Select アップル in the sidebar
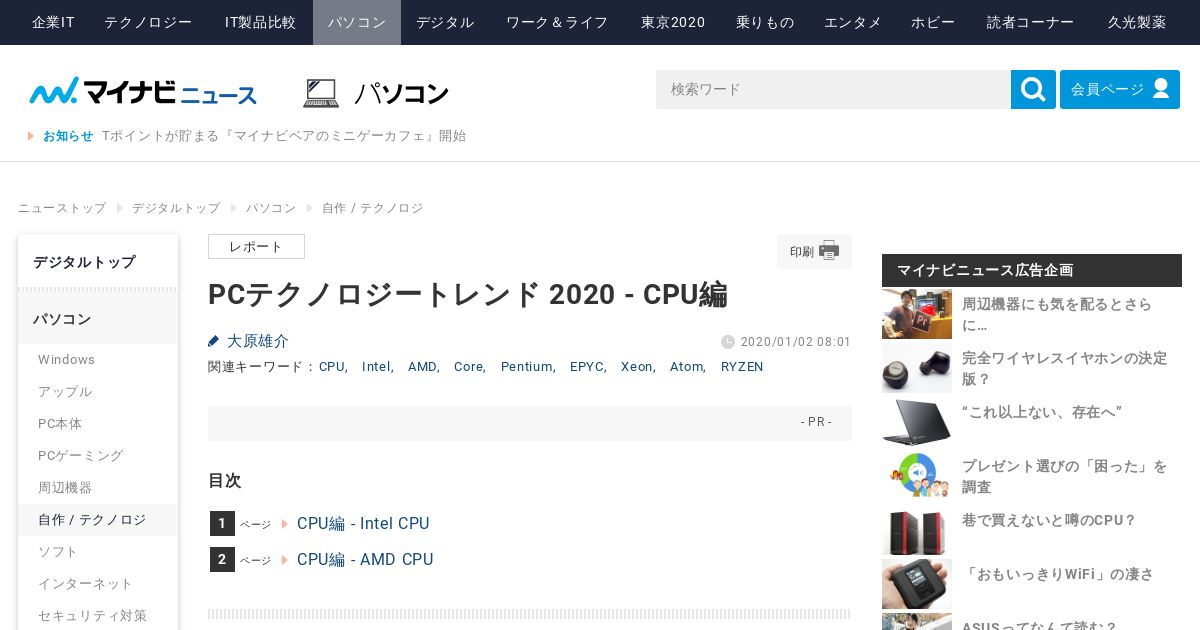This screenshot has width=1200, height=630. [98, 392]
